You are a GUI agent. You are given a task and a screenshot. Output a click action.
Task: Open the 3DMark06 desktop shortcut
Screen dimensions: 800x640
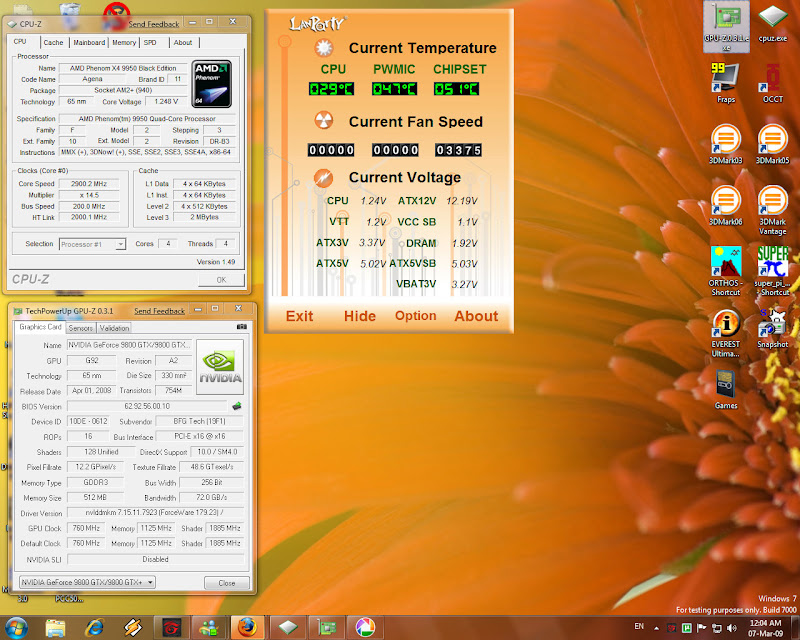[x=726, y=205]
